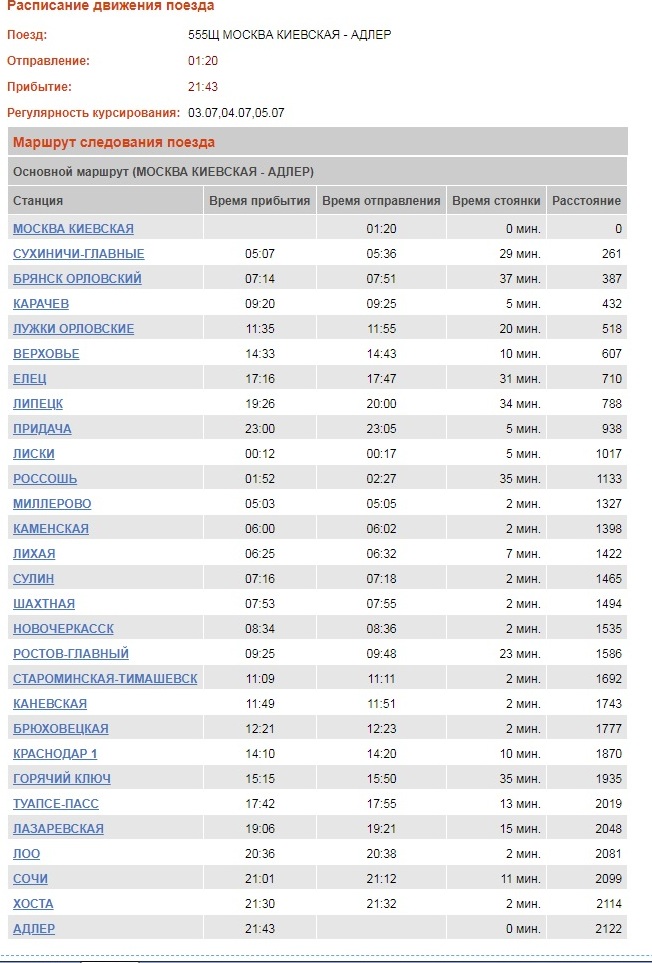
Task: Open the ГОРЯЧИЙ КЛЮЧ station link
Action: pos(62,779)
